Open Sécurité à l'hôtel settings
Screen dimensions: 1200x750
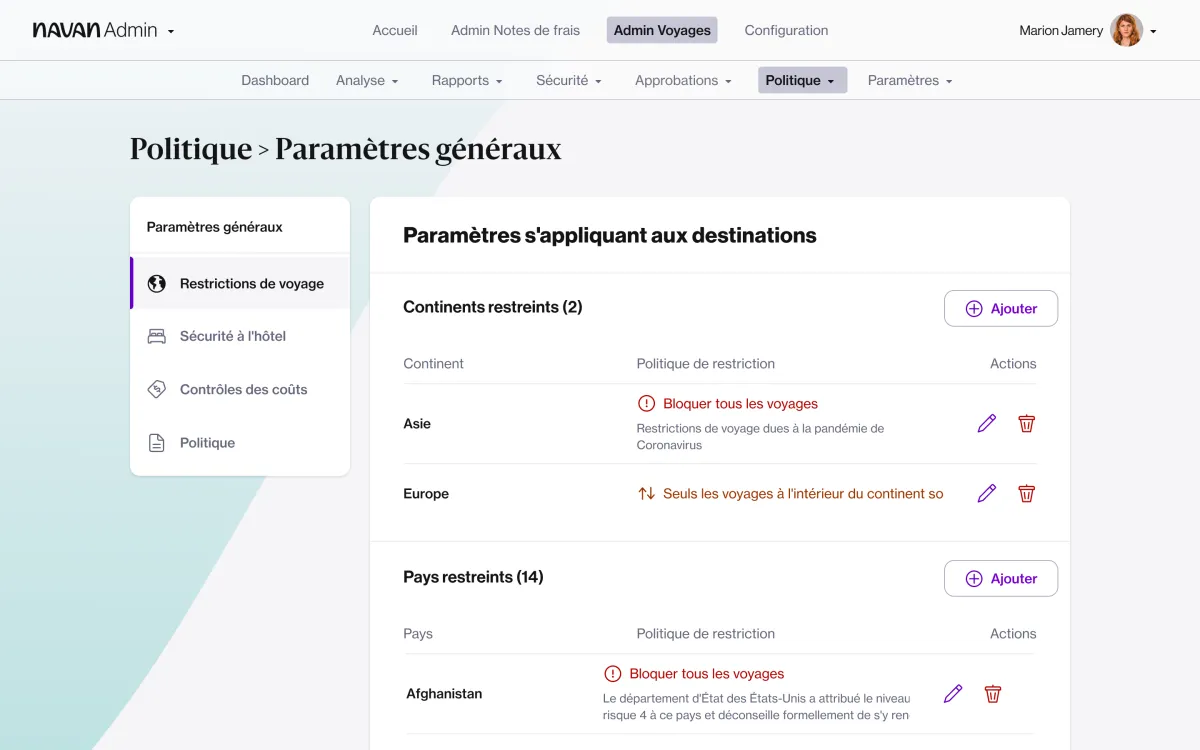(232, 336)
